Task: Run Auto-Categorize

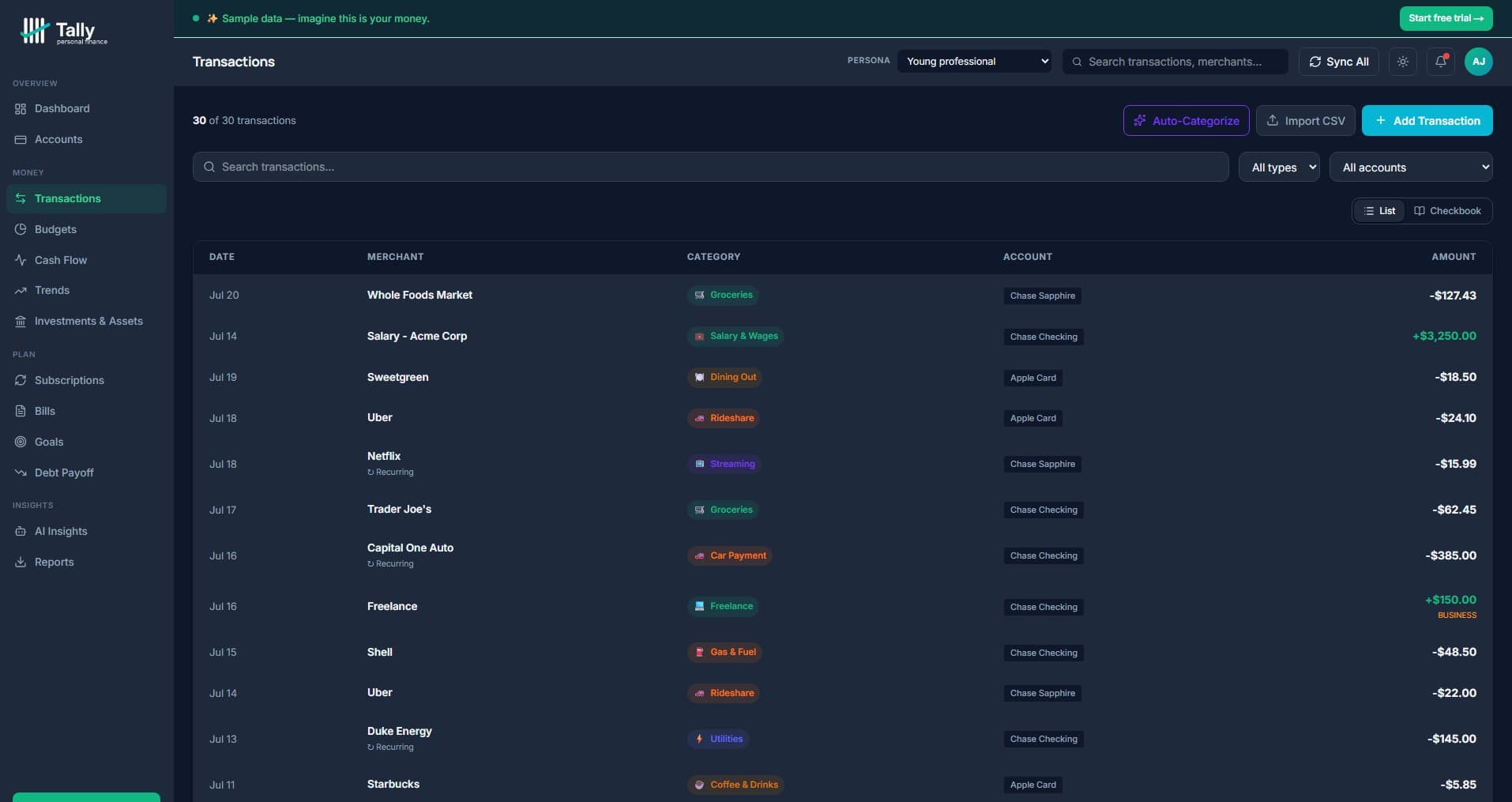Action: point(1186,121)
